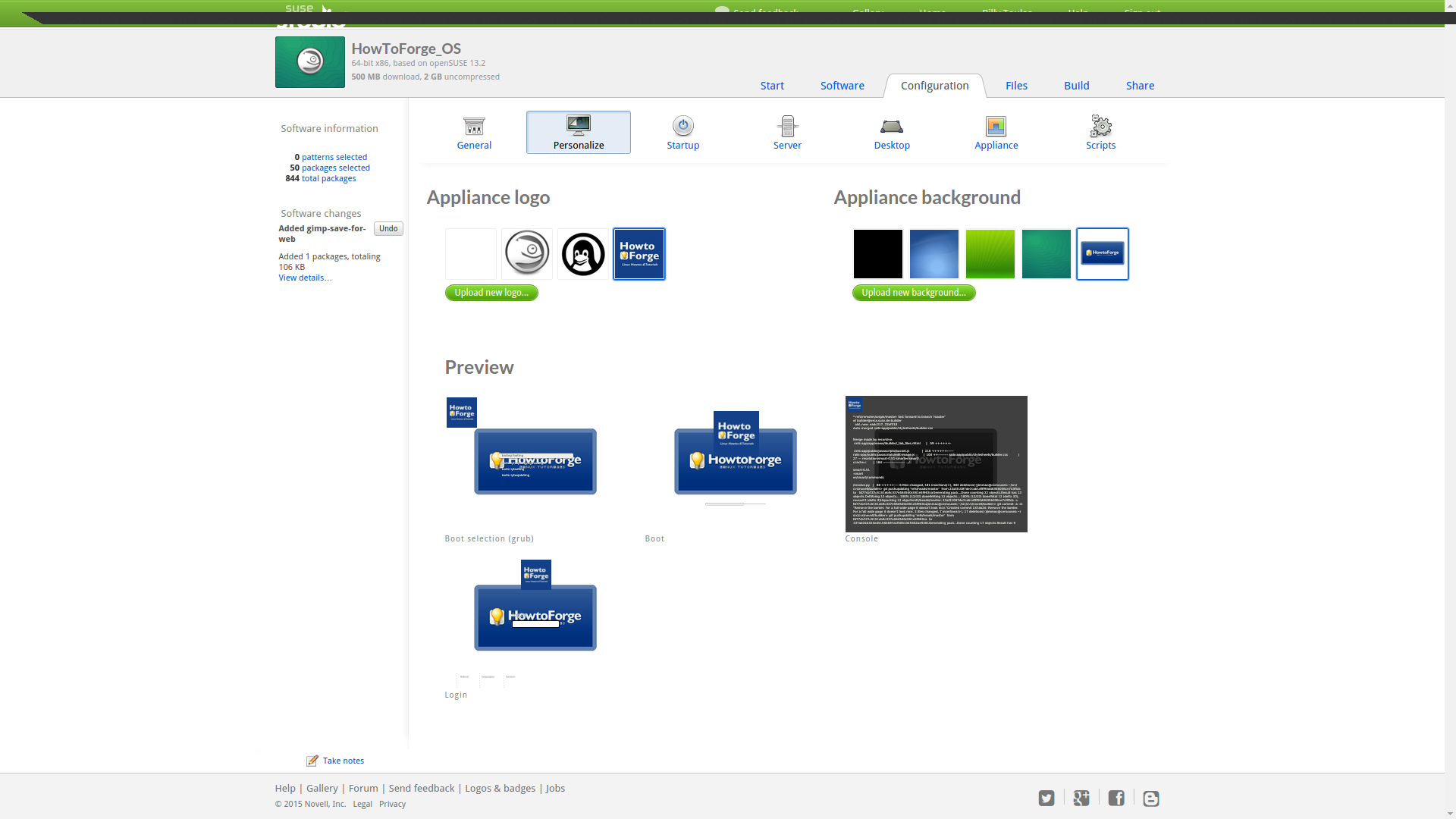1456x819 pixels.
Task: Open the Console preview image
Action: [937, 464]
